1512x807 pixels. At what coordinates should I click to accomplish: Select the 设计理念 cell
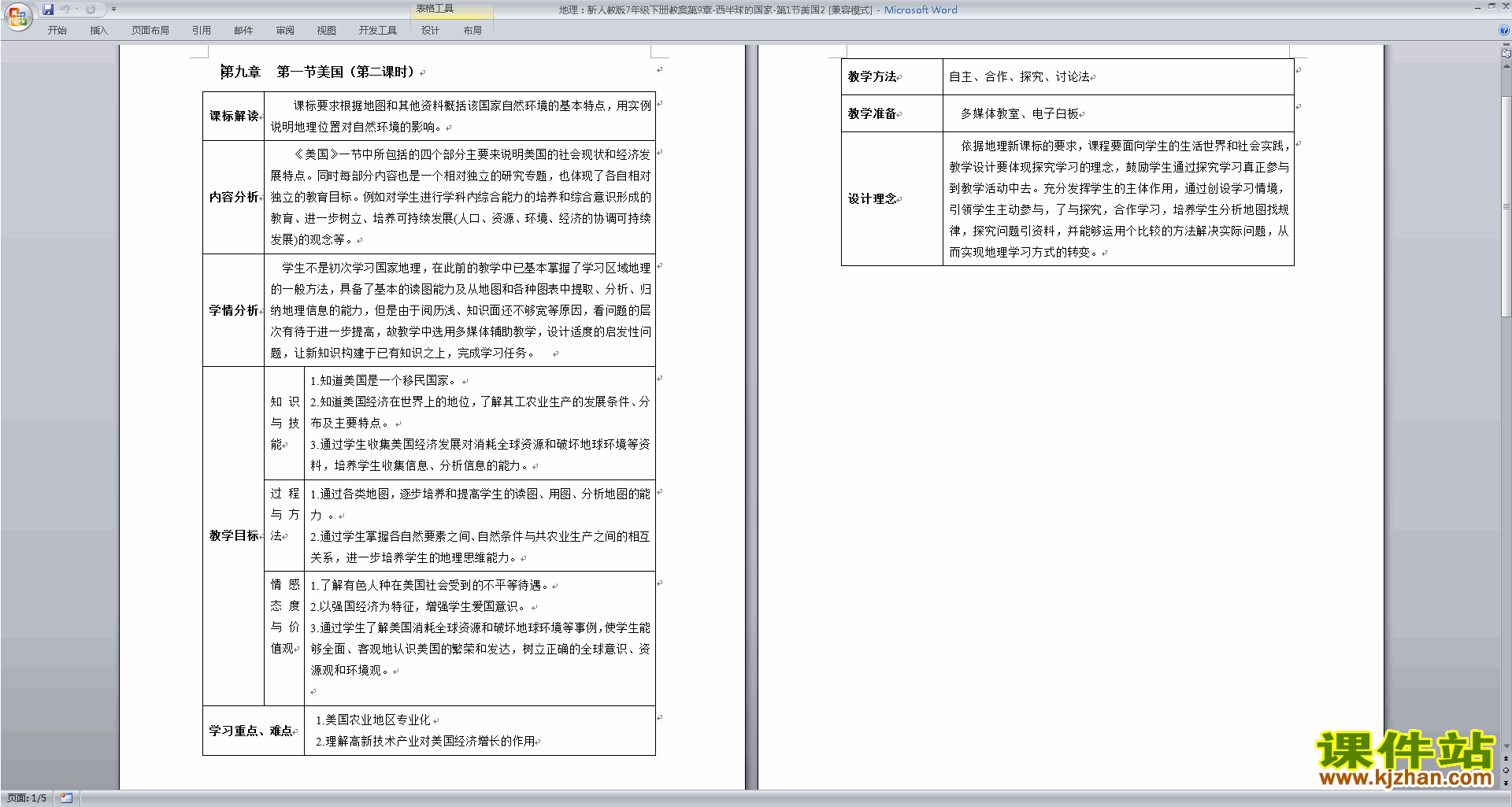892,198
